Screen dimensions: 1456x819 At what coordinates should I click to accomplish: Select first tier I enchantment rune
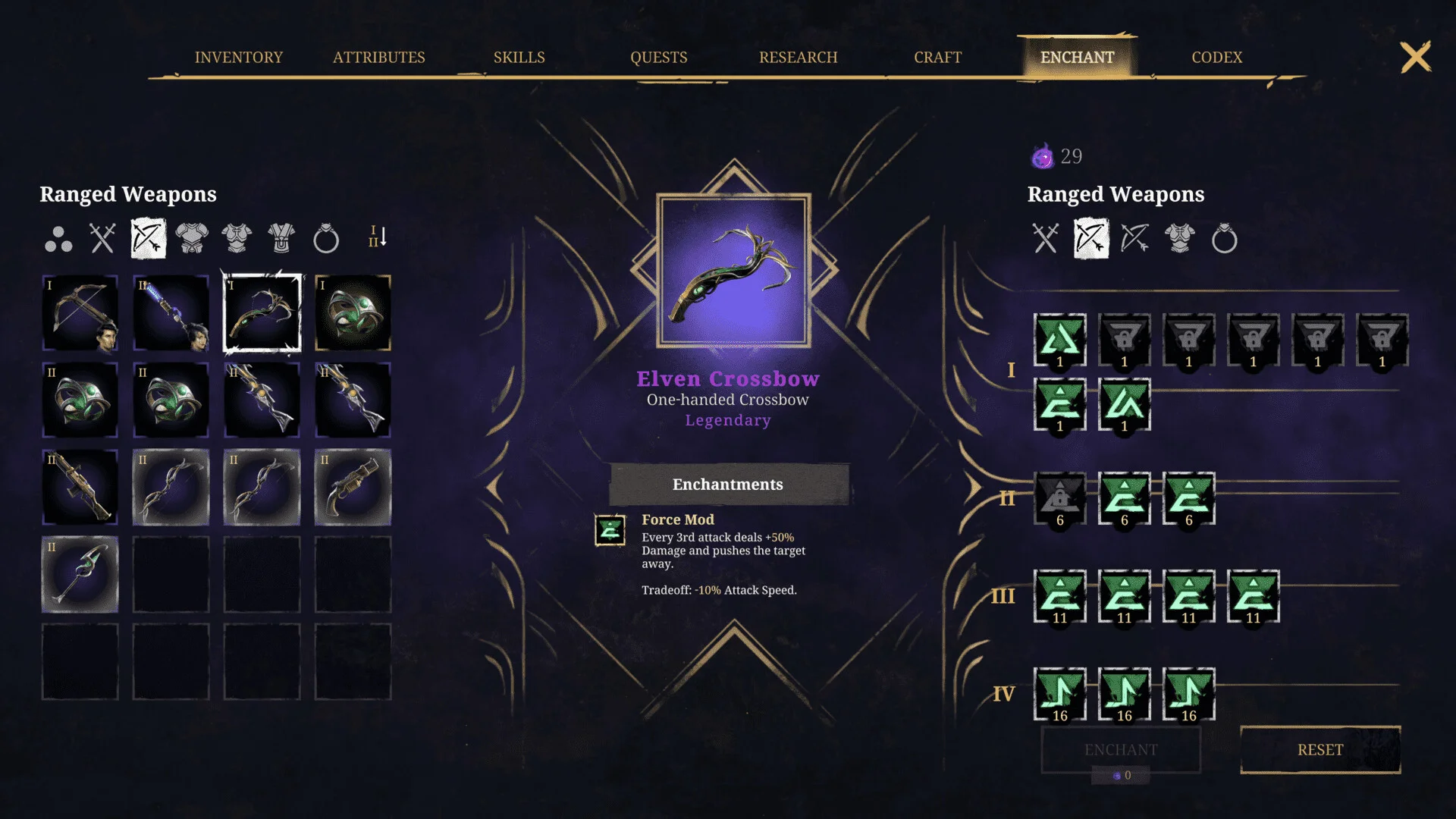(1060, 340)
